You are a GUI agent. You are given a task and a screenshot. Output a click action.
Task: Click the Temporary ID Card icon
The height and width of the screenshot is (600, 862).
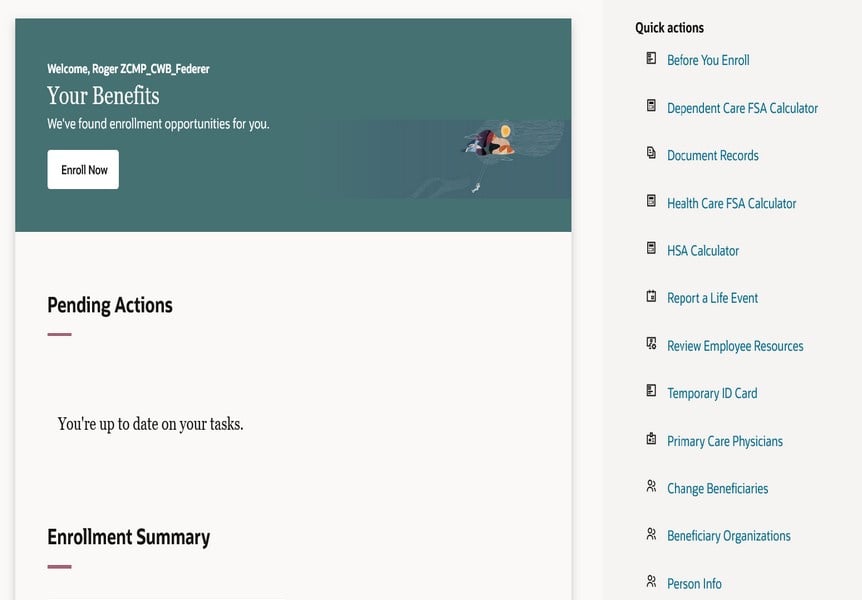tap(650, 391)
